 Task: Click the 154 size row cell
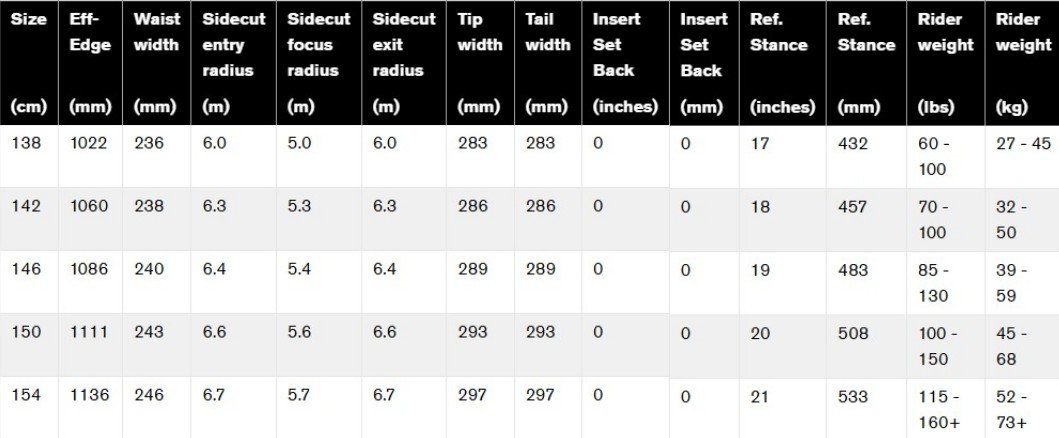click(x=25, y=395)
